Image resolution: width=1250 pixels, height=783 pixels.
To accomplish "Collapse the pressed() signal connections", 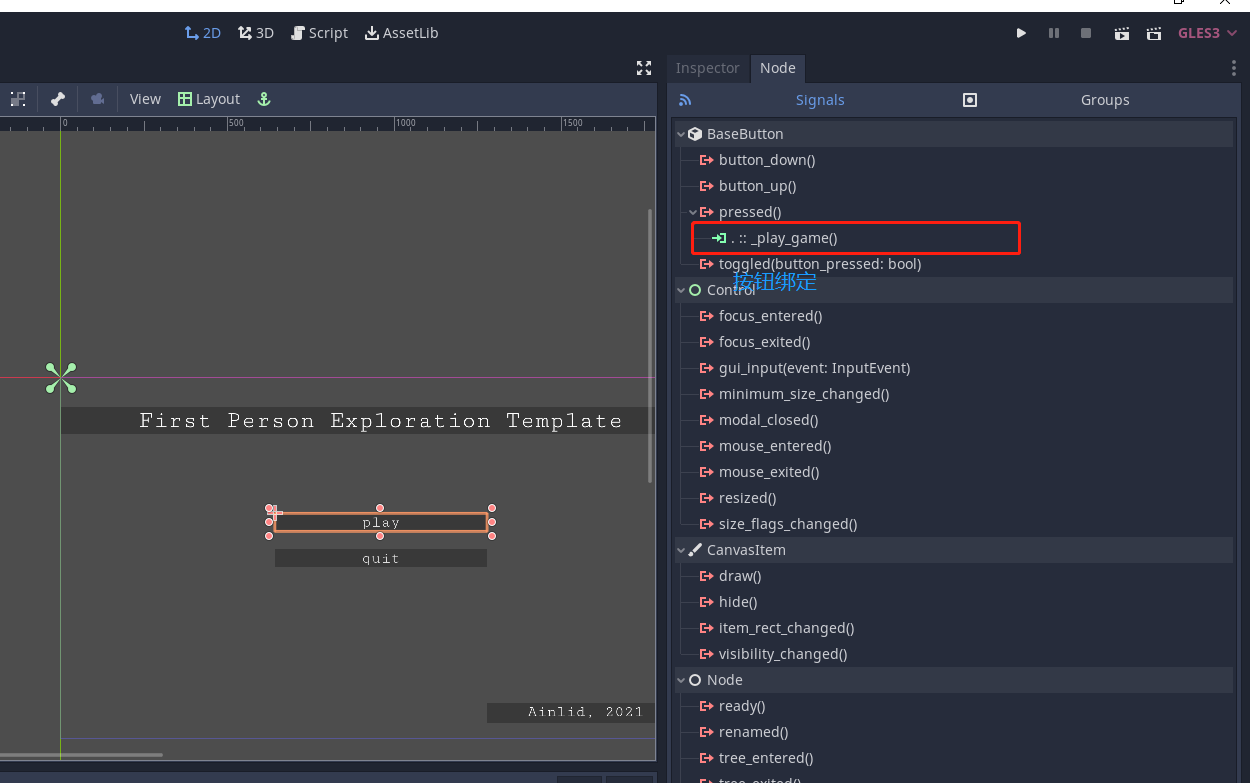I will coord(692,212).
